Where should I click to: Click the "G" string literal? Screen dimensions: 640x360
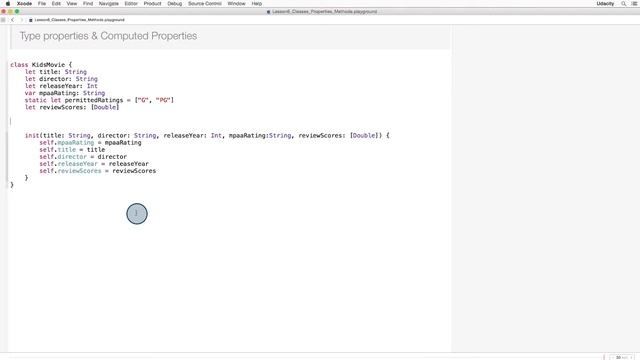coord(143,100)
